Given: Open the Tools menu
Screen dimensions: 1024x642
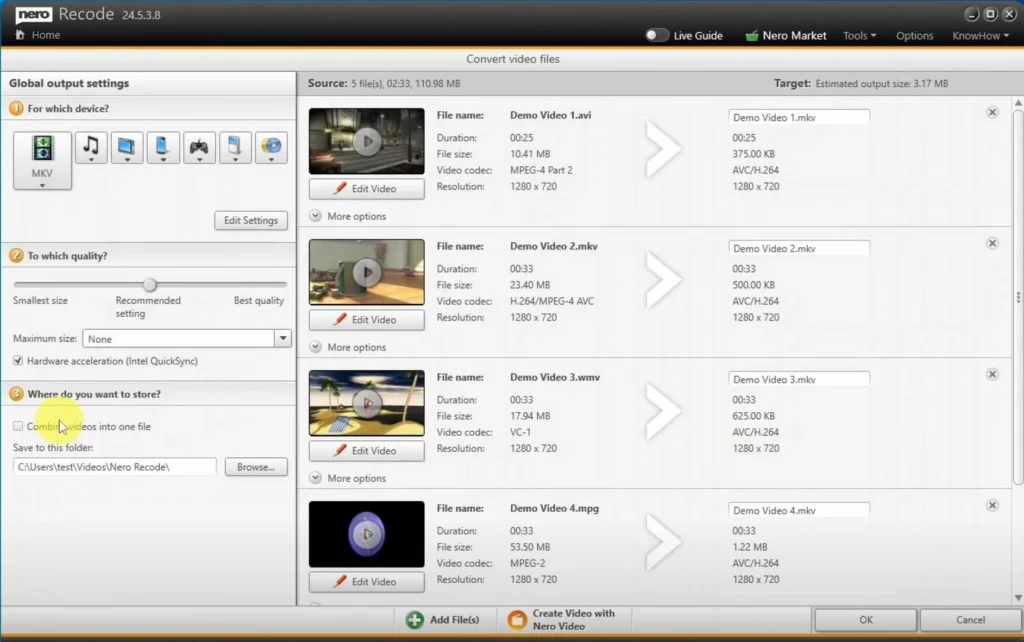Looking at the screenshot, I should [x=858, y=35].
